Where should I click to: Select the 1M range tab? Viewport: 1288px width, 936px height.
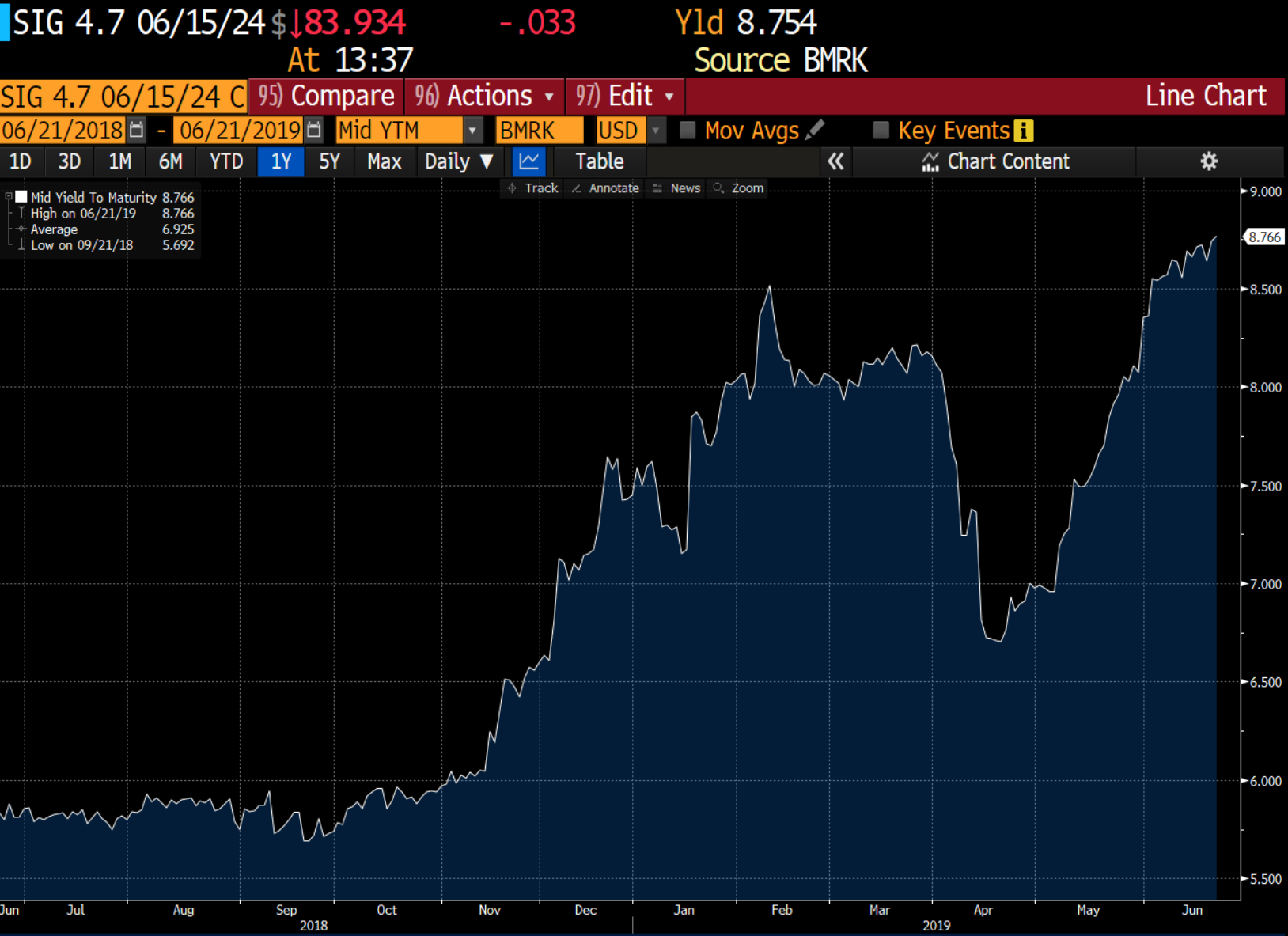120,161
